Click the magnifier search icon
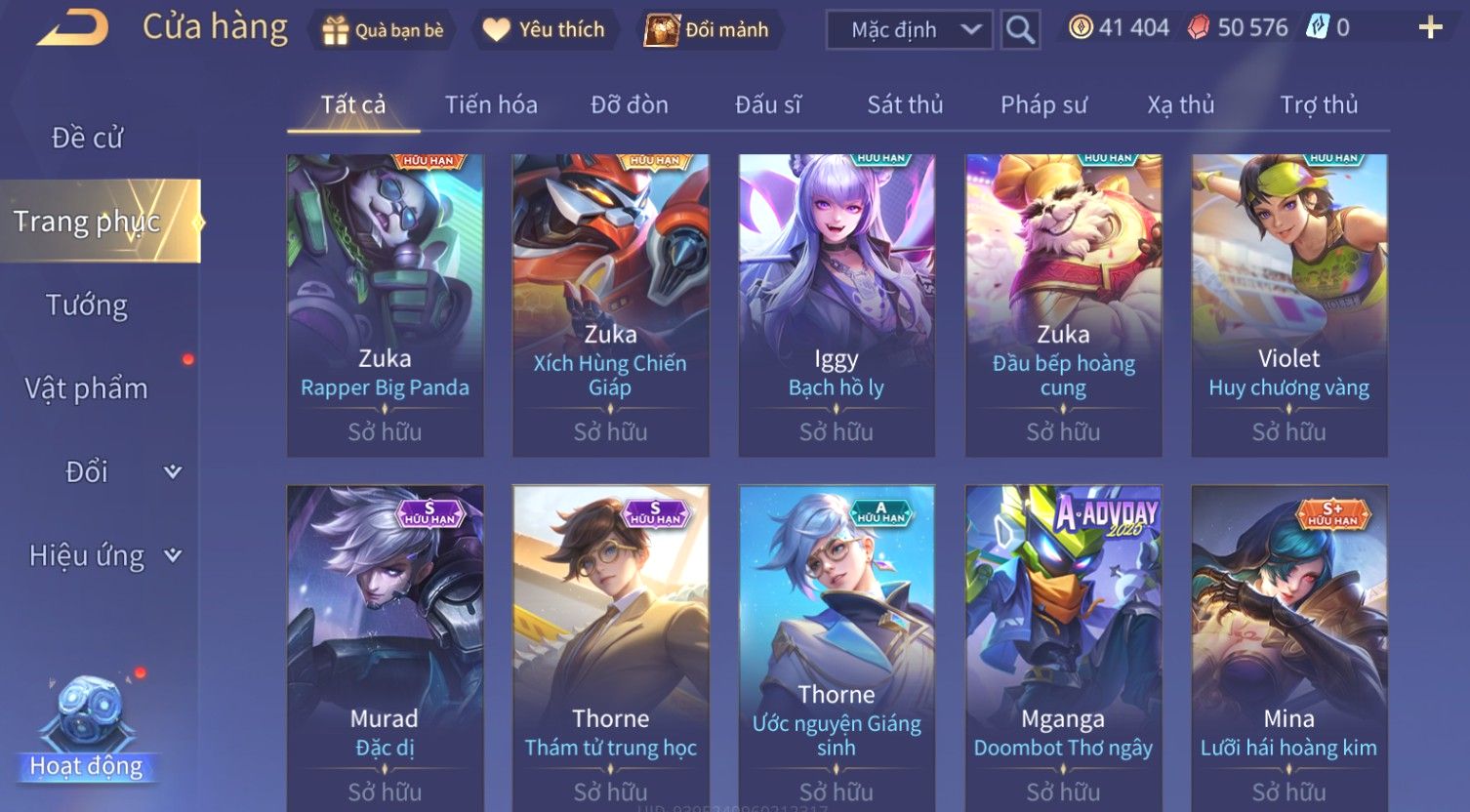Screen dimensions: 1470x812 pos(1020,30)
